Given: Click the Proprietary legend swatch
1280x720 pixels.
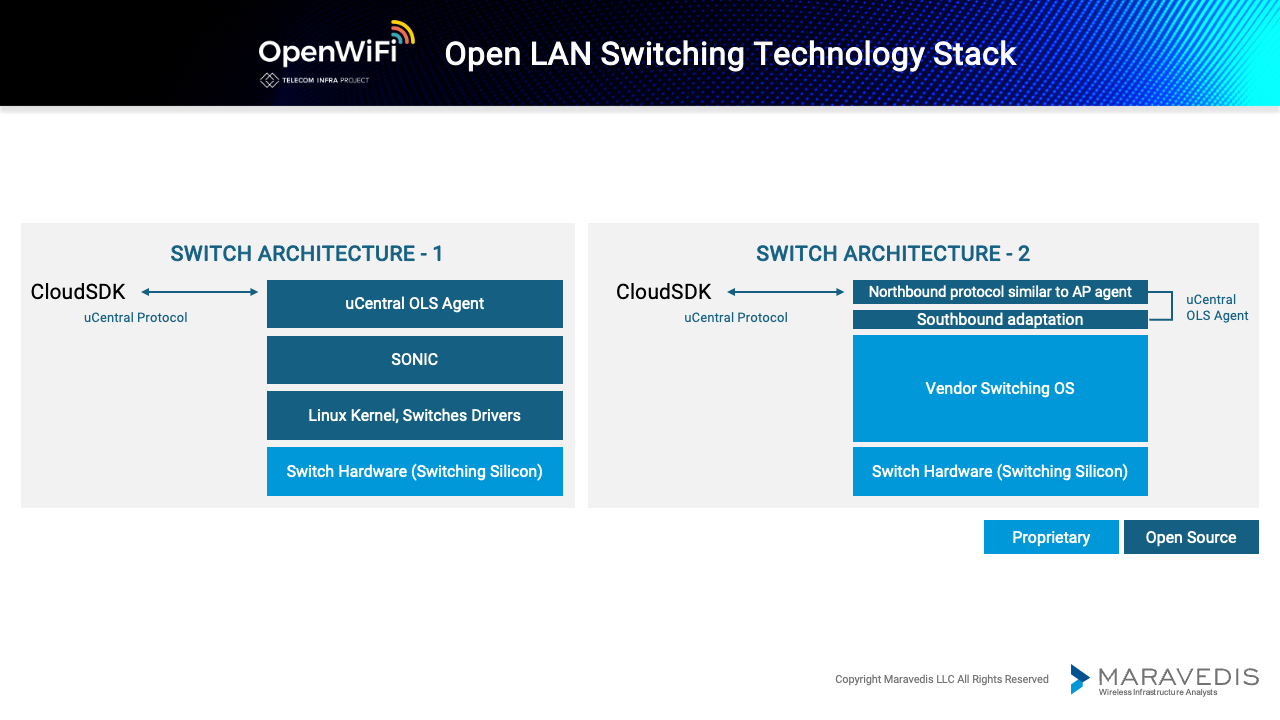Looking at the screenshot, I should point(1051,537).
